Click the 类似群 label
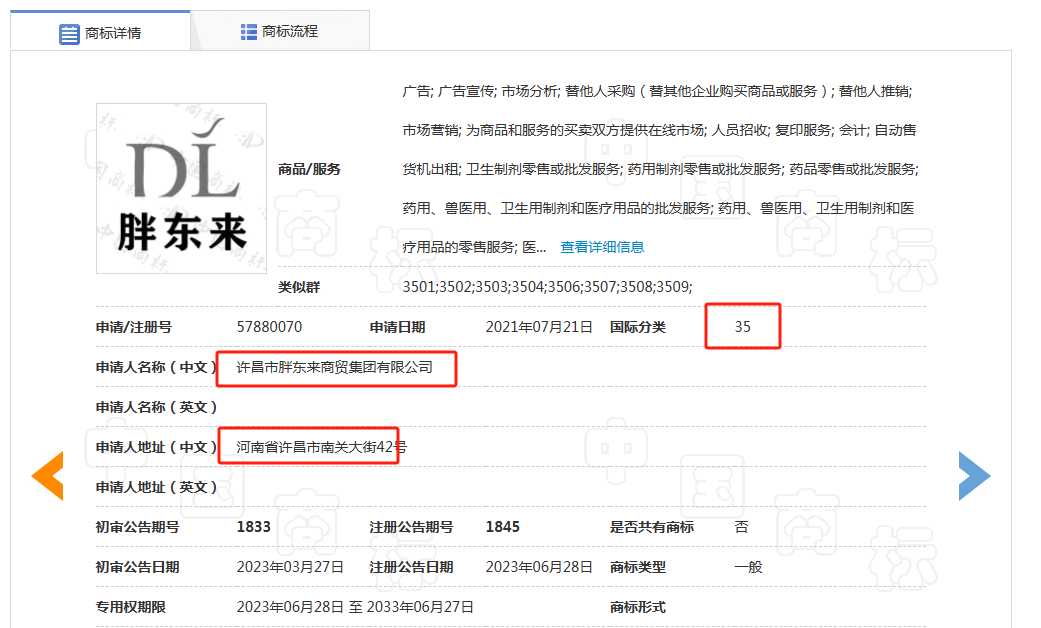 299,287
